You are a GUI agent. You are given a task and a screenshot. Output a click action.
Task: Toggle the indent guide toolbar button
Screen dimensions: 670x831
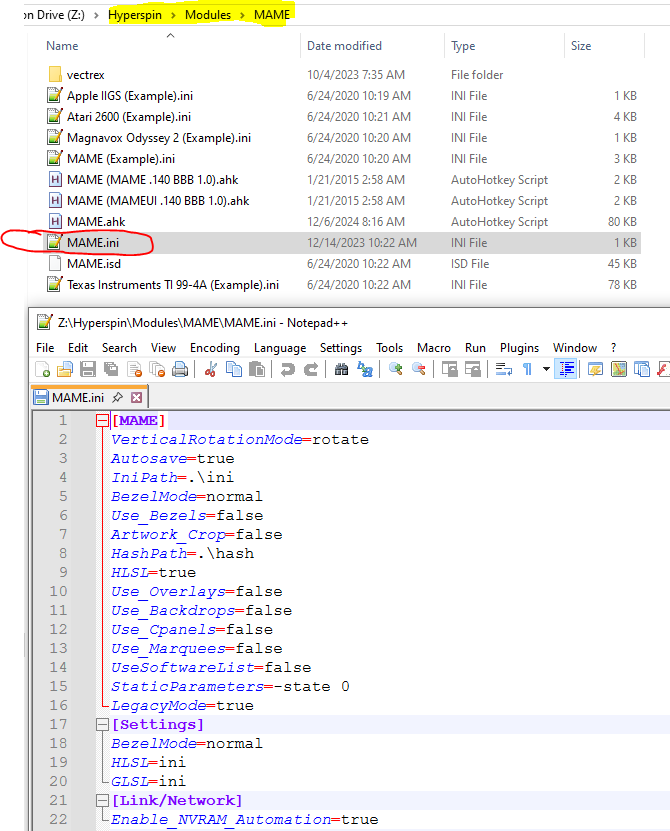pos(566,370)
